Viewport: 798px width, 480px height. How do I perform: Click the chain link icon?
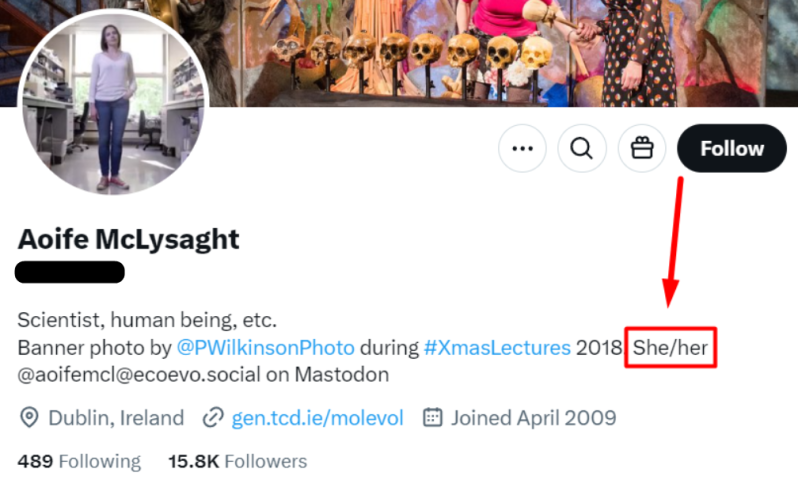(x=212, y=417)
